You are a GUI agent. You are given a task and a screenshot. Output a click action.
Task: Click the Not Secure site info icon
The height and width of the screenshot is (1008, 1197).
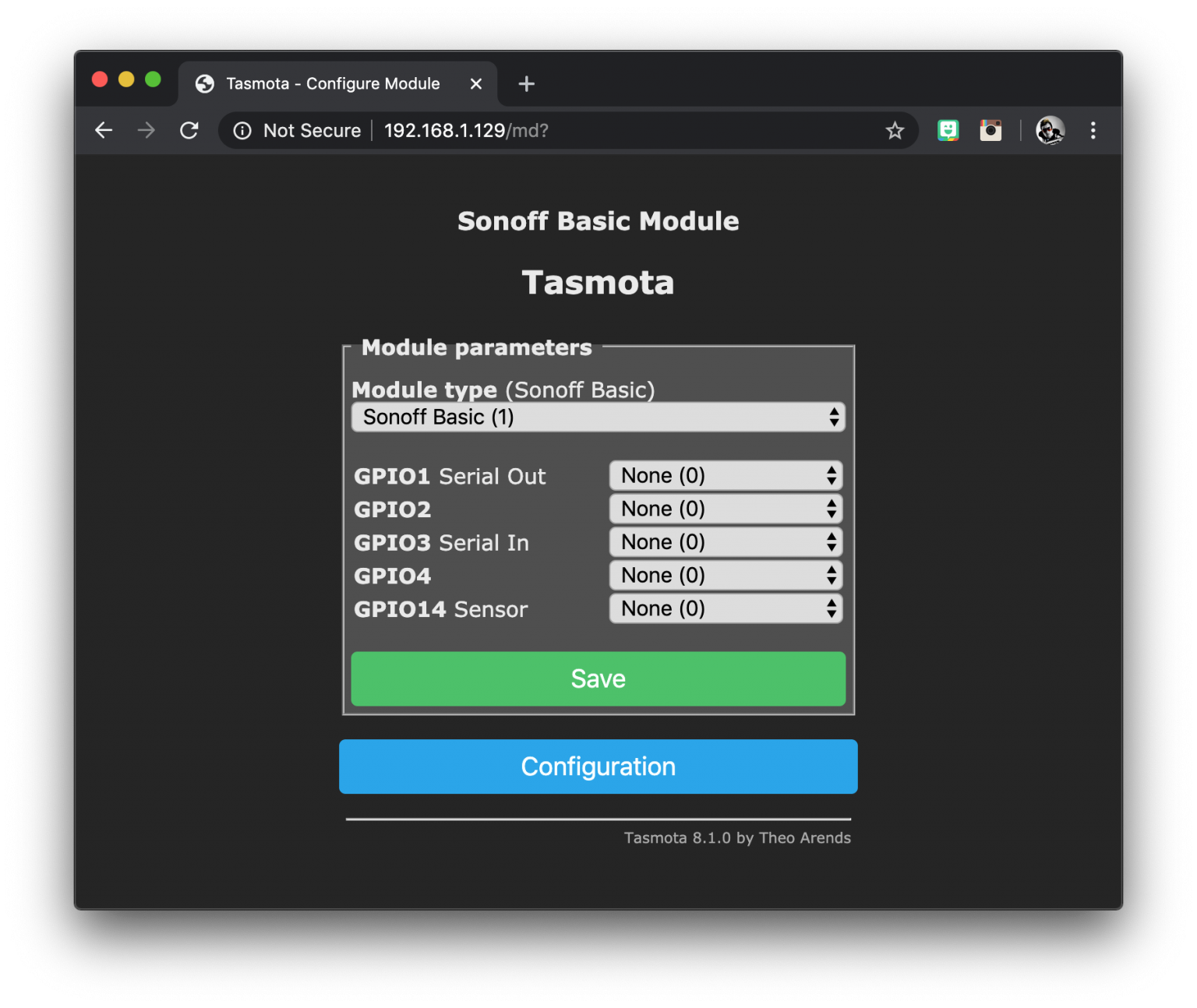tap(242, 131)
